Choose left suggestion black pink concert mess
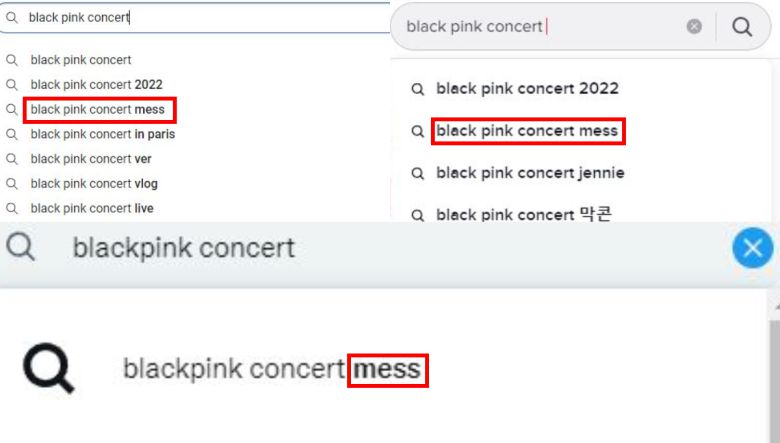The width and height of the screenshot is (780, 443). (98, 110)
